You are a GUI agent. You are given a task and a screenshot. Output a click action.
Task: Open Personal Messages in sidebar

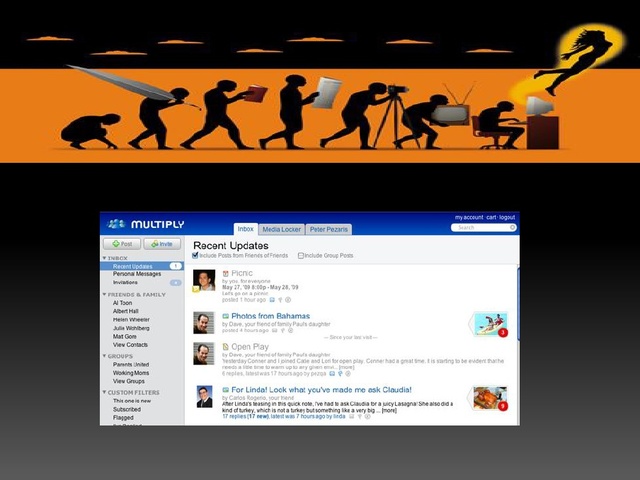[137, 274]
